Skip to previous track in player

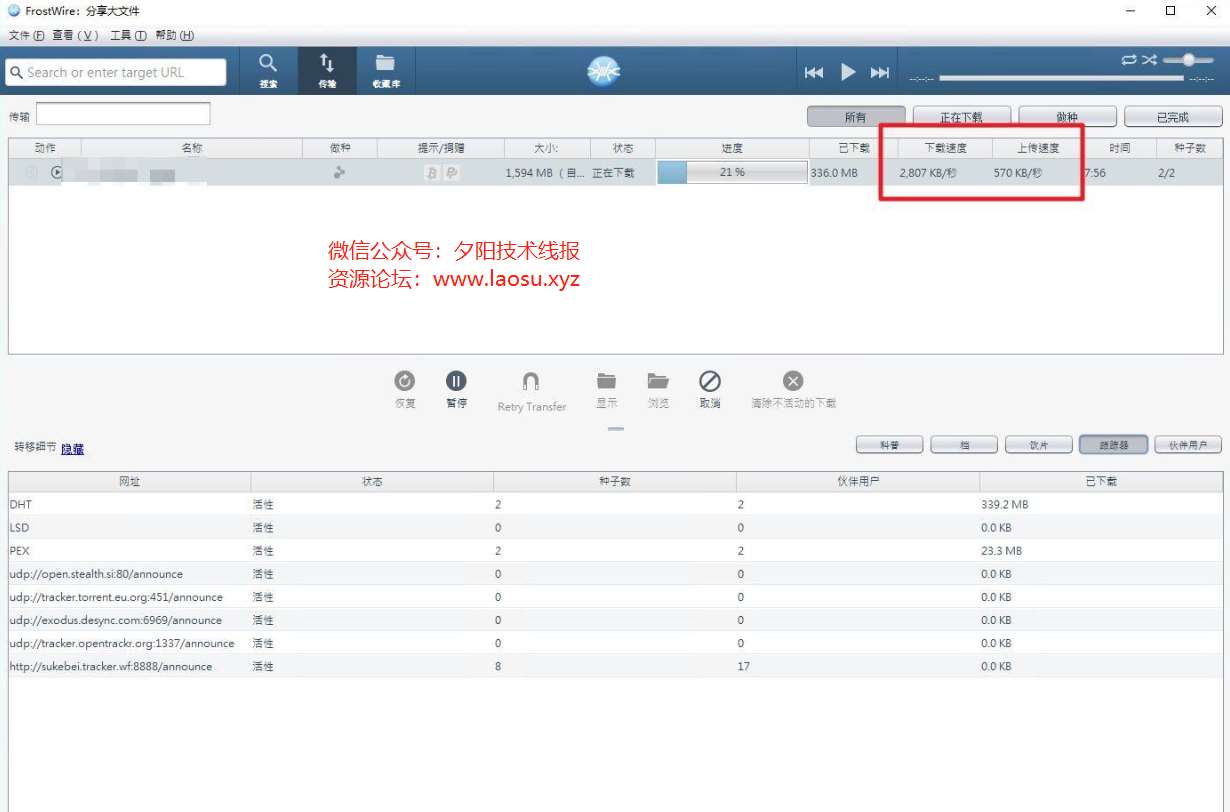point(814,72)
